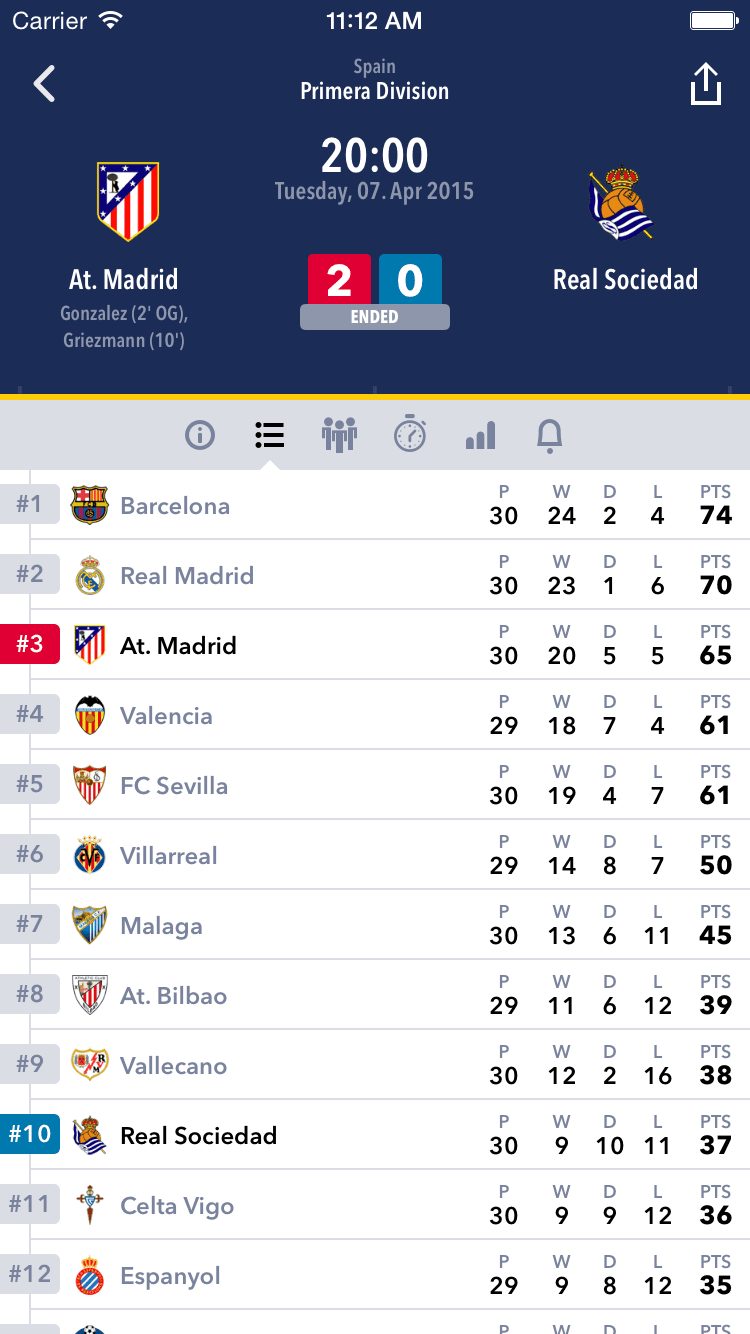This screenshot has height=1334, width=750.
Task: Open the At. Bilbao row
Action: pyautogui.click(x=375, y=995)
